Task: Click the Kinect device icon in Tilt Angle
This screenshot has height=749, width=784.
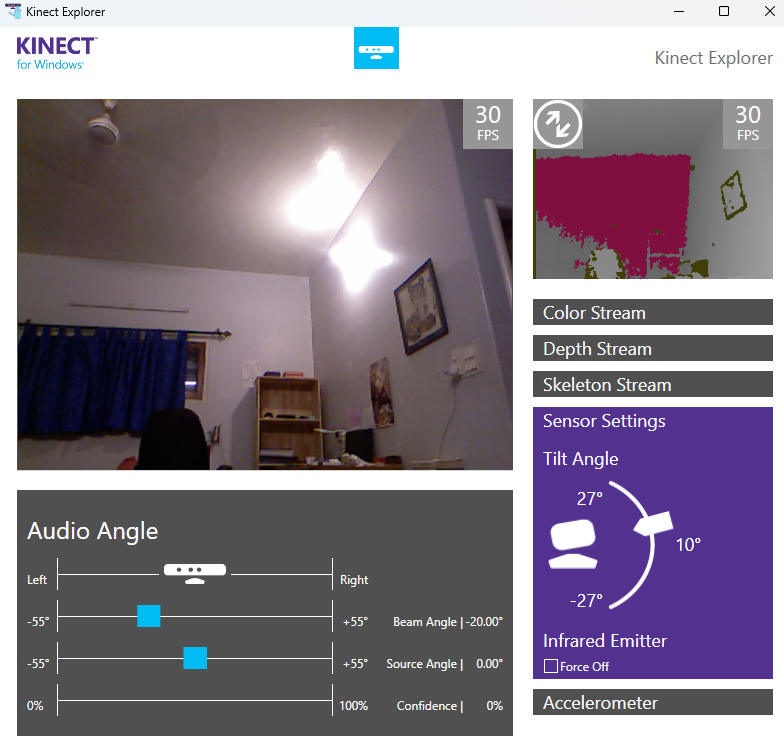Action: click(x=573, y=543)
